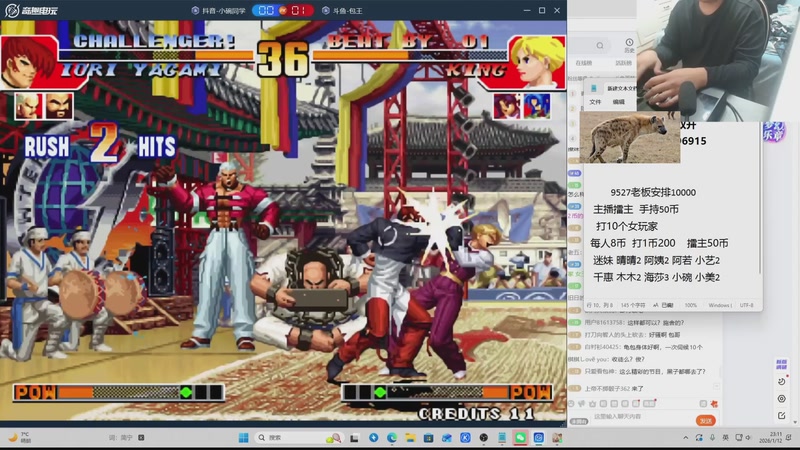800x450 pixels.
Task: Click King character portrait in the game
Action: point(537,62)
